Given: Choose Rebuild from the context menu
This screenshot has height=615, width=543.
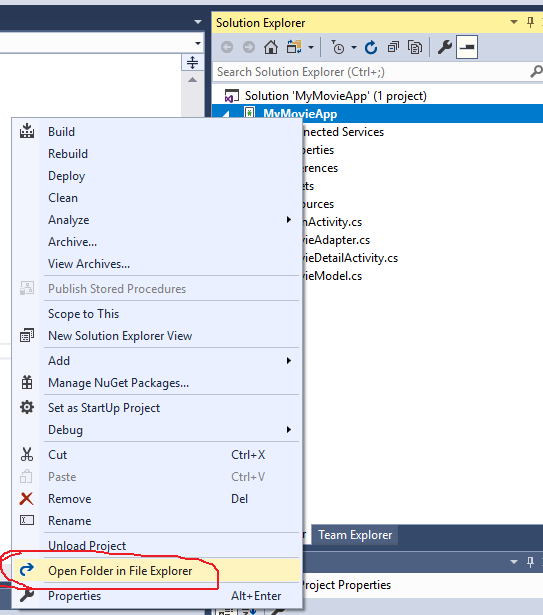Looking at the screenshot, I should 157,154.
